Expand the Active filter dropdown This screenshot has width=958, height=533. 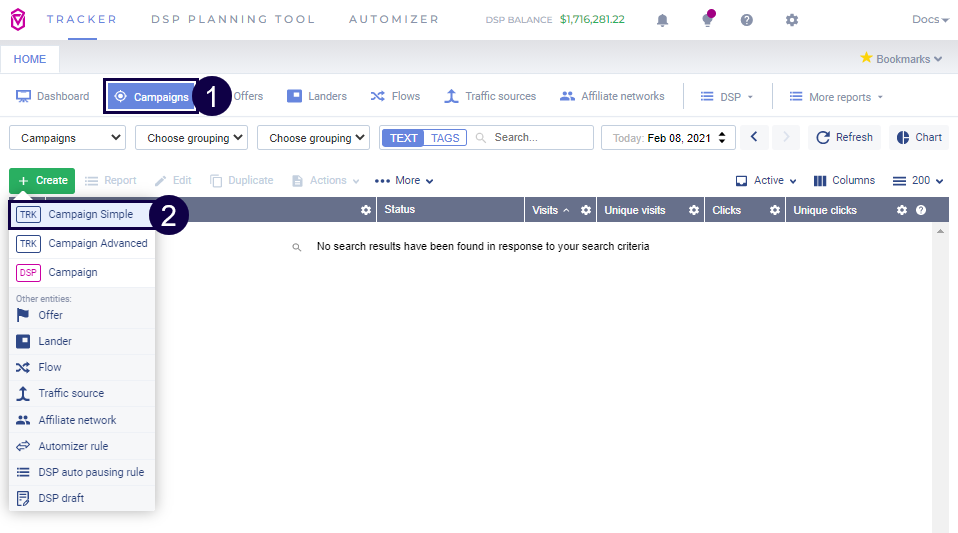point(767,181)
